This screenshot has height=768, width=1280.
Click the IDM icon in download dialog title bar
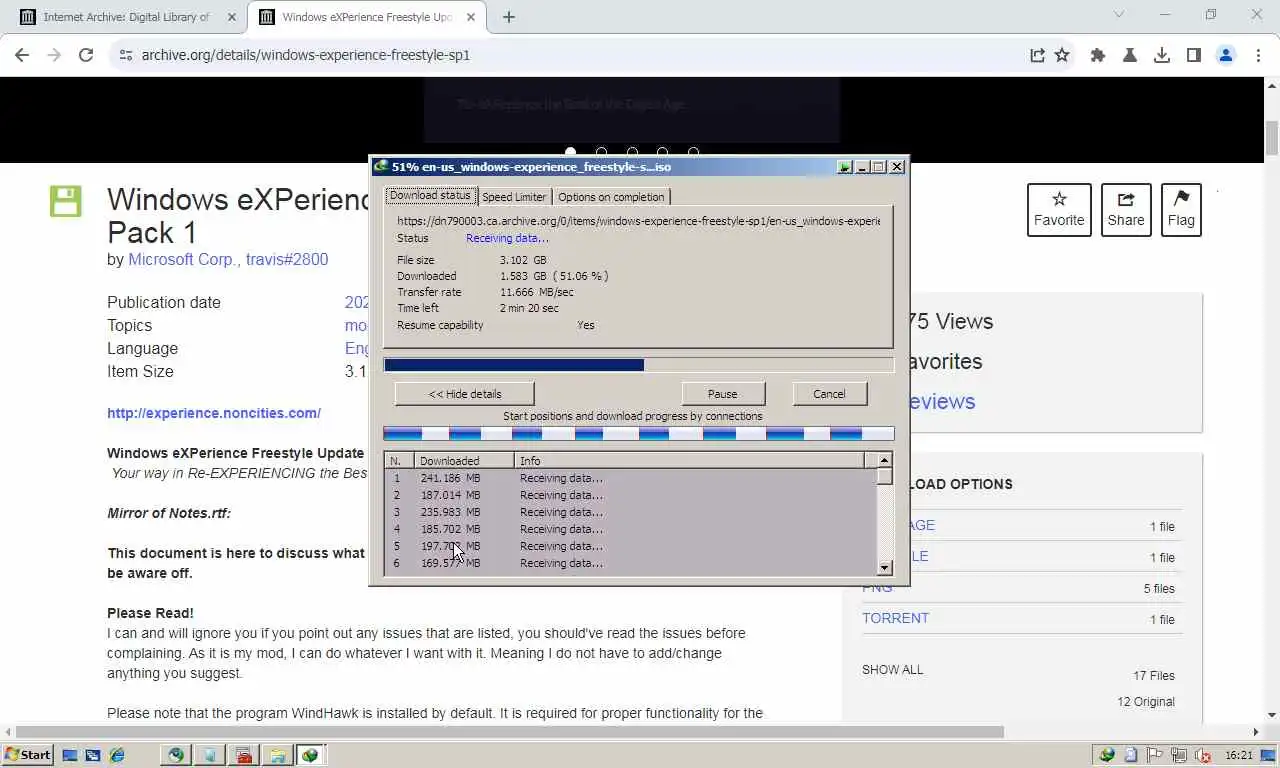pyautogui.click(x=381, y=167)
